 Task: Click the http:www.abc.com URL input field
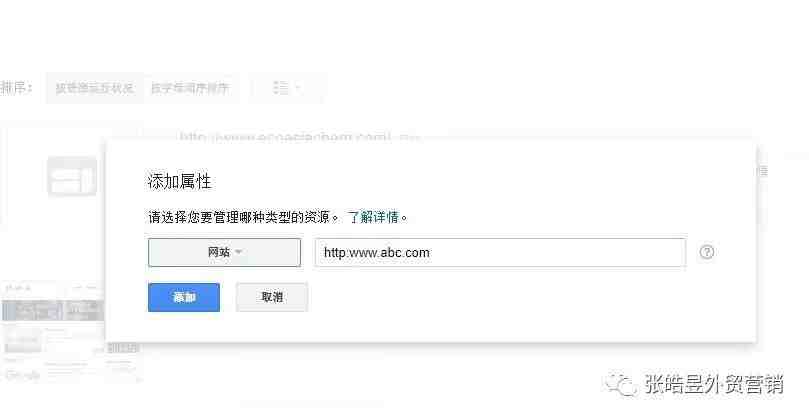(x=500, y=252)
